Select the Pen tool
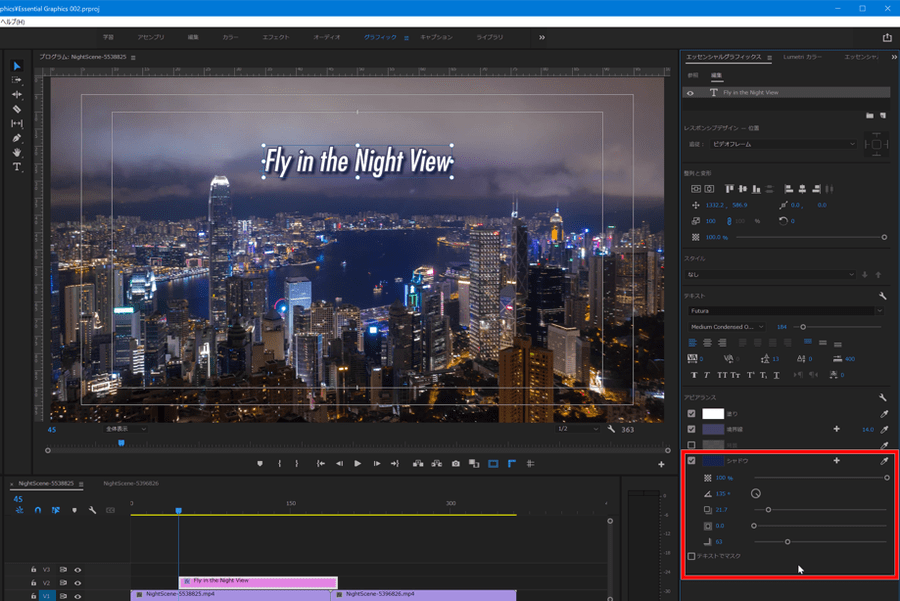900x601 pixels. (17, 137)
